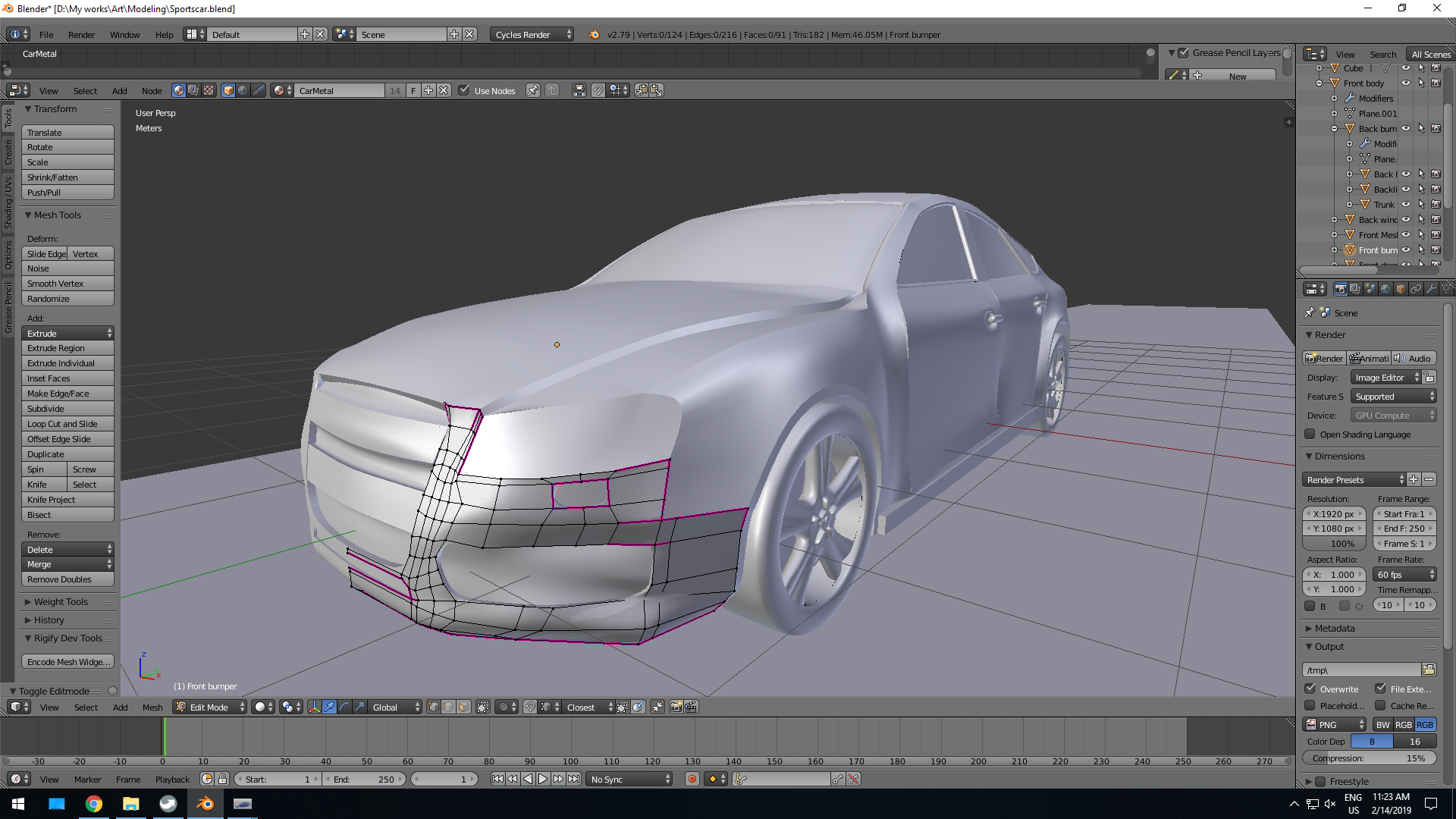Hide Front body via eye icon

(1406, 83)
